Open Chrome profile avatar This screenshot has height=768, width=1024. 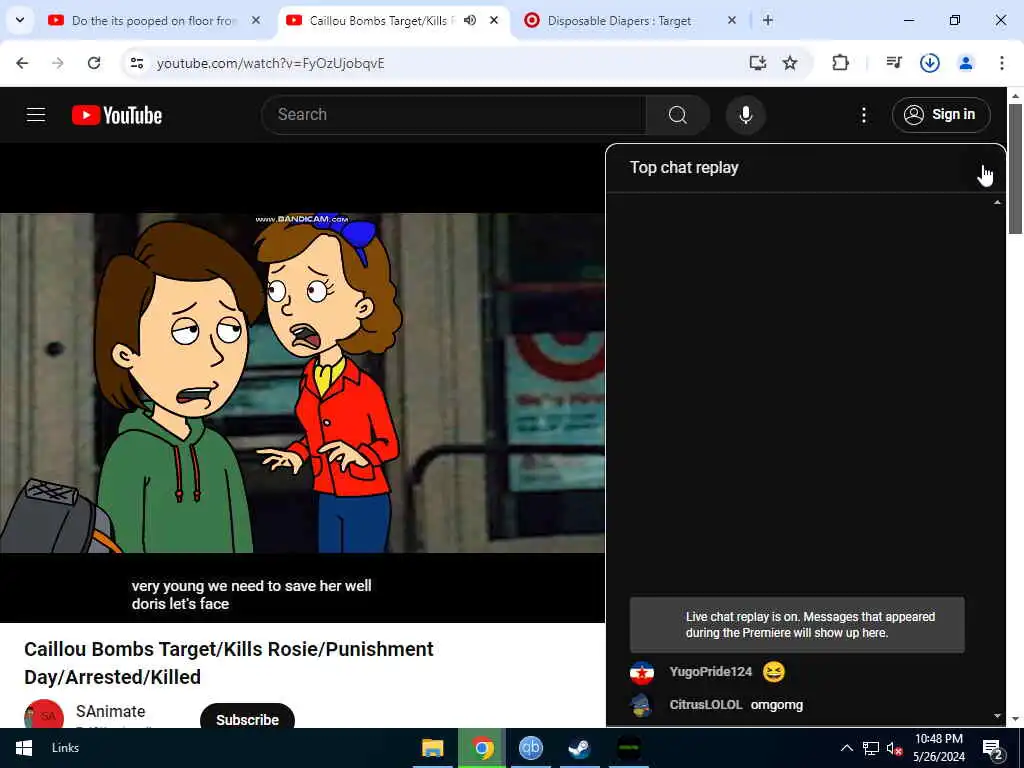point(966,63)
